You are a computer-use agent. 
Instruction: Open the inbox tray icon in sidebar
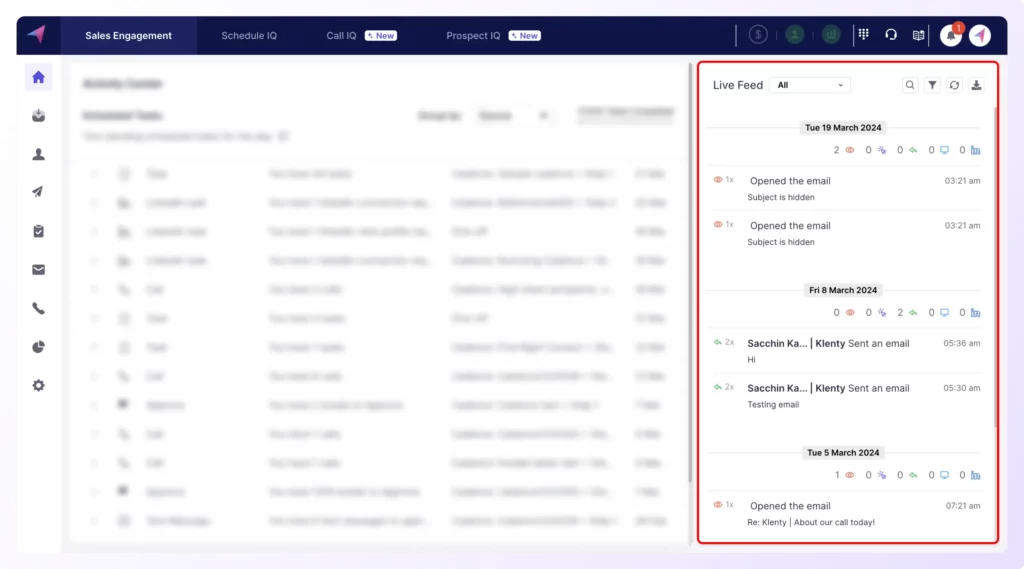(39, 116)
